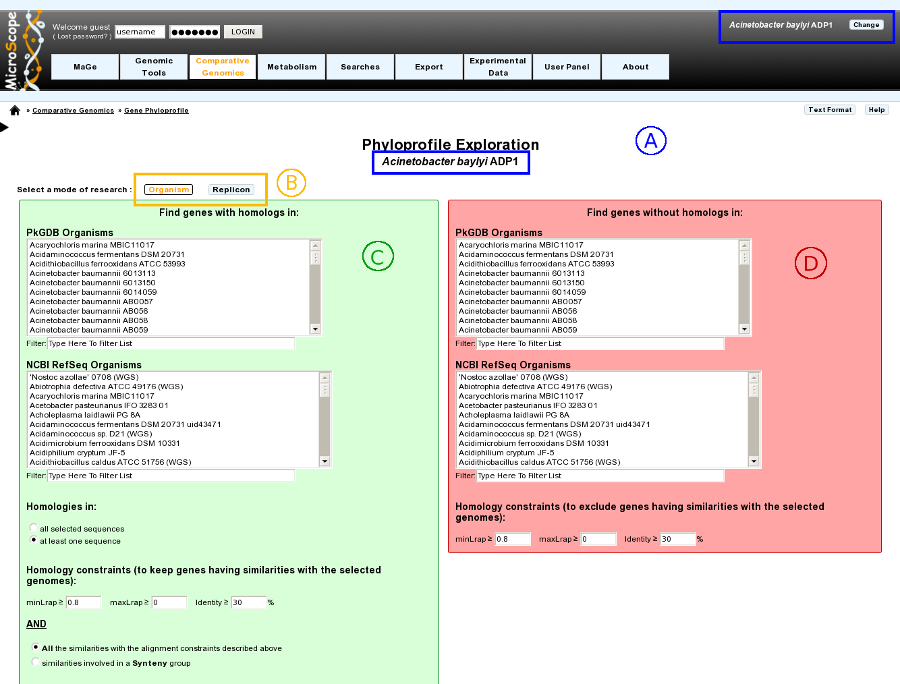Click red PkGDB Organisms filter field
The height and width of the screenshot is (684, 900).
pyautogui.click(x=600, y=343)
